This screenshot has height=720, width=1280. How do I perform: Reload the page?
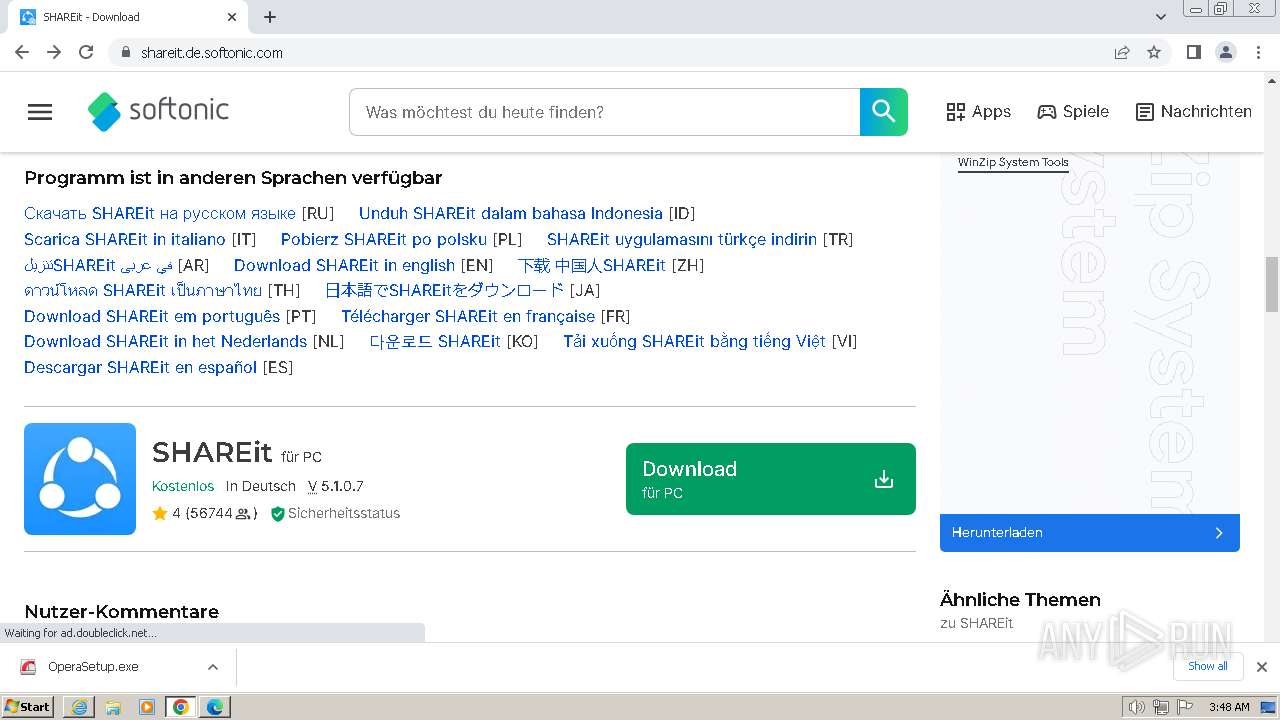[x=86, y=53]
